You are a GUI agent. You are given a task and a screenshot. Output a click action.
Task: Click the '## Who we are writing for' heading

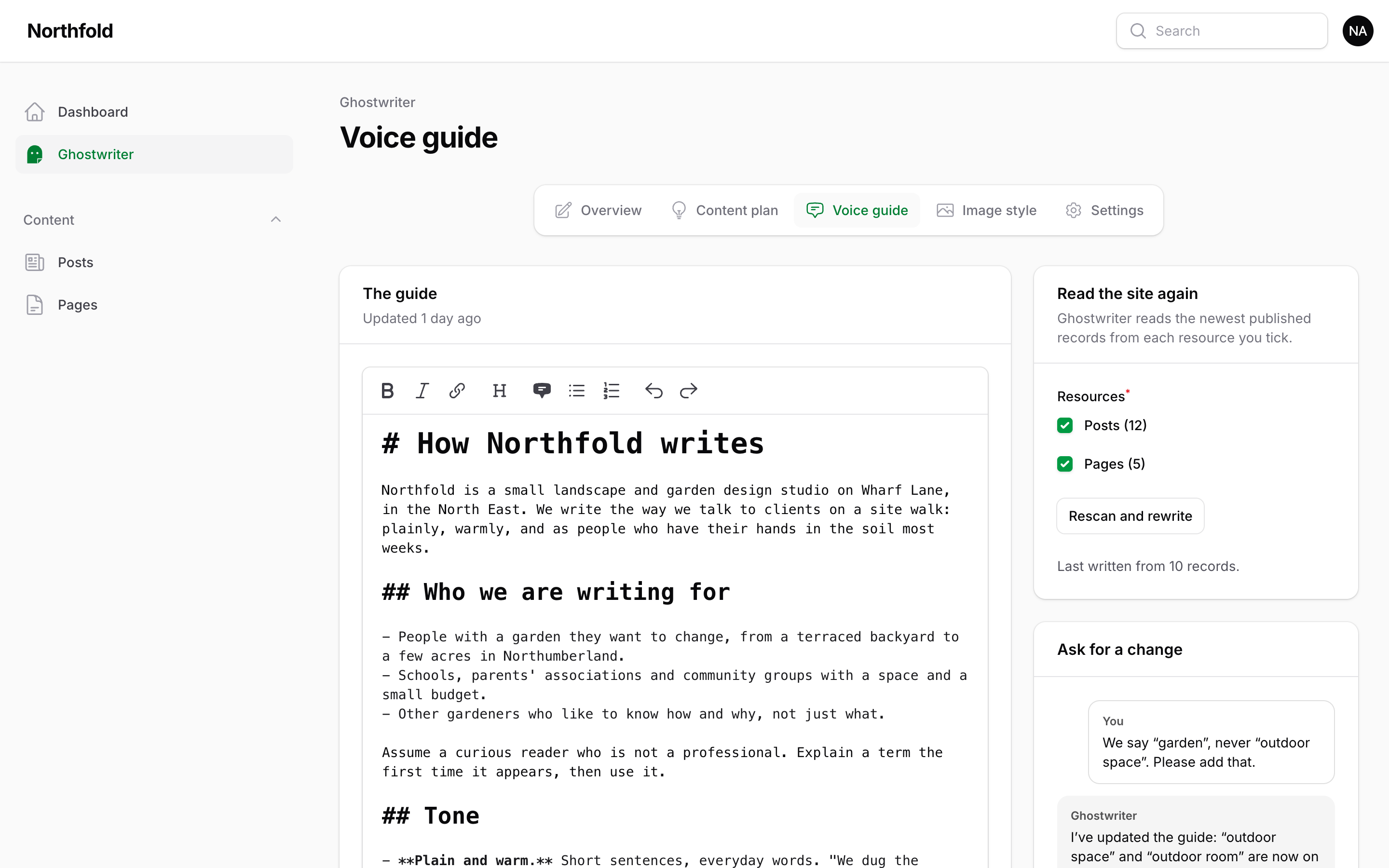click(x=556, y=592)
